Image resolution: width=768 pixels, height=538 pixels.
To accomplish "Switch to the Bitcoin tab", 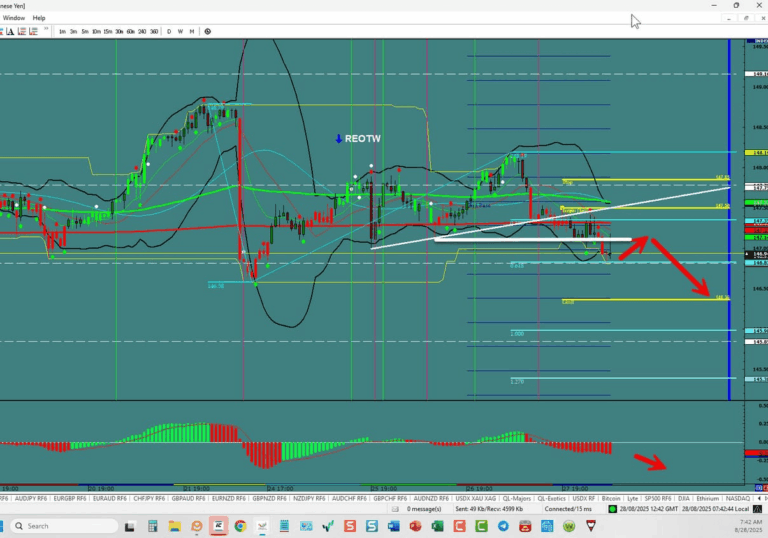I will 611,498.
